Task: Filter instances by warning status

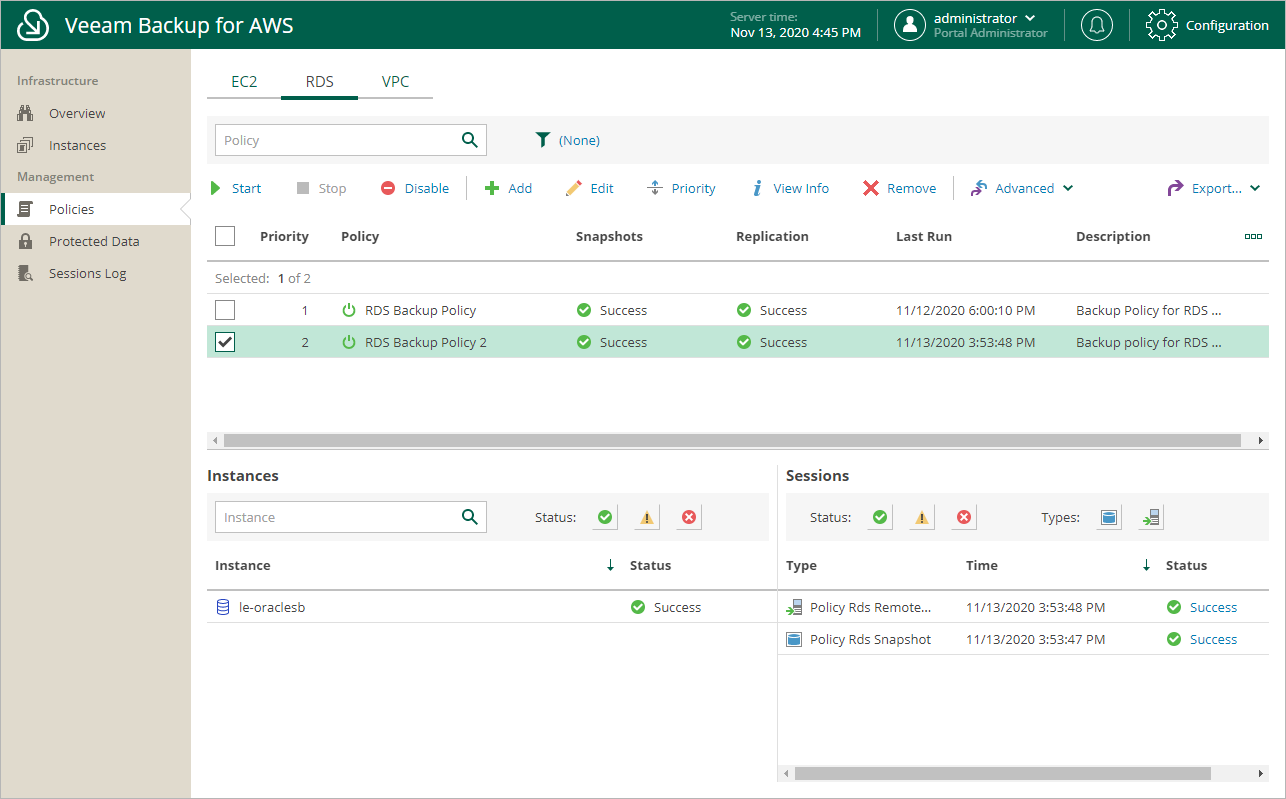Action: [x=647, y=517]
